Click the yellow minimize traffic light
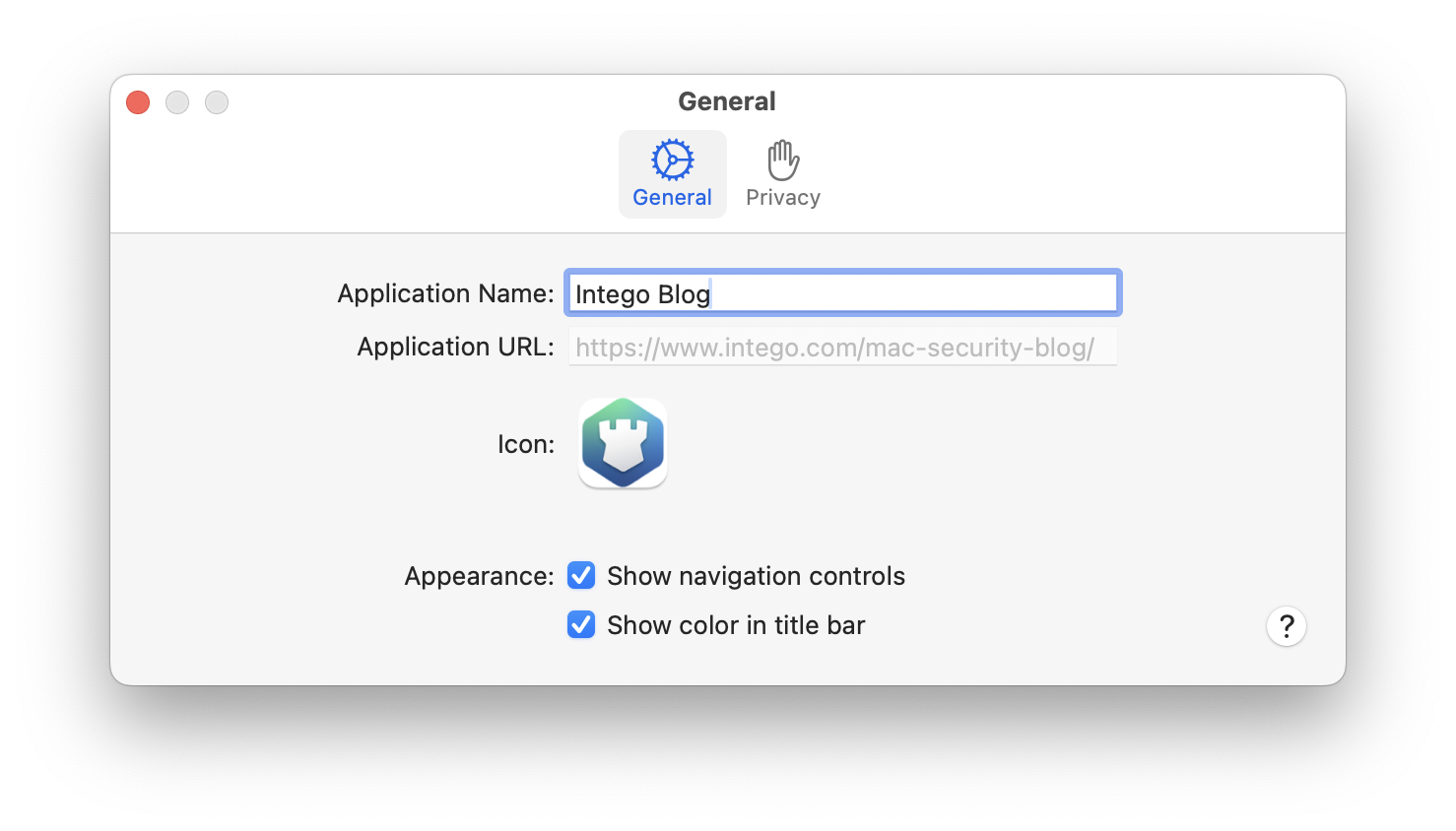Viewport: 1456px width, 831px height. point(177,101)
